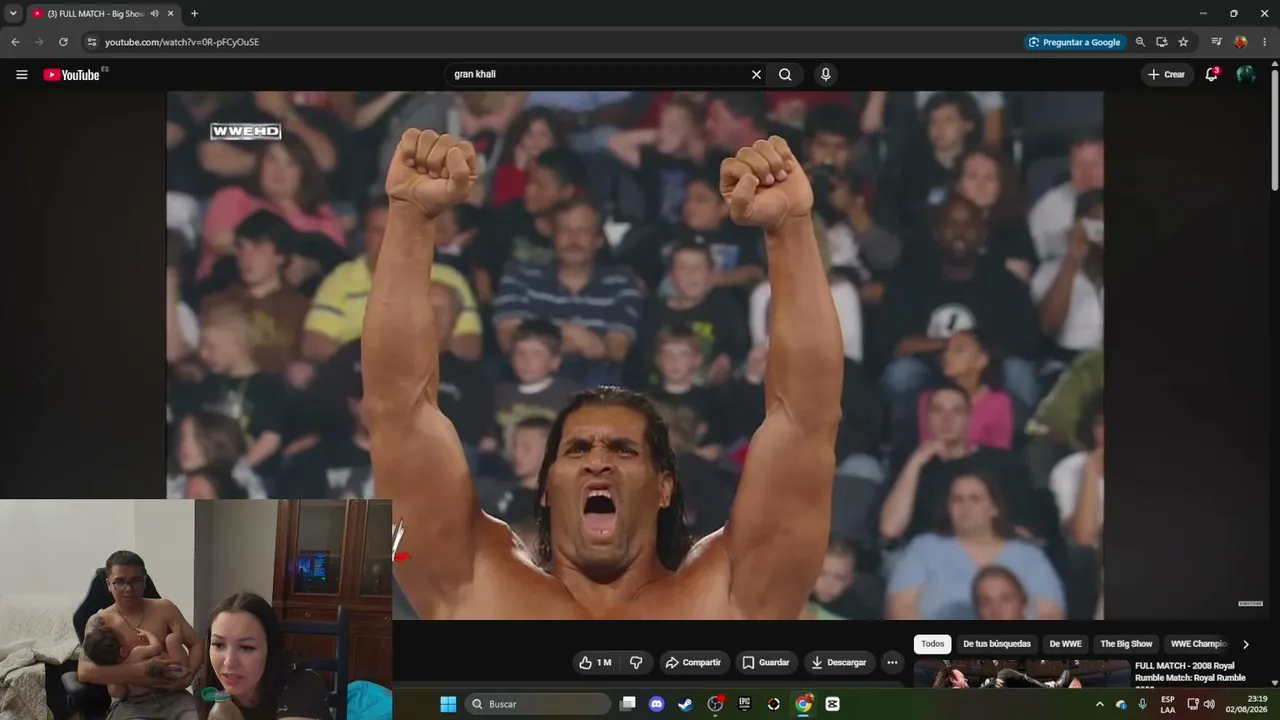Select the De WWE chip

click(1065, 644)
